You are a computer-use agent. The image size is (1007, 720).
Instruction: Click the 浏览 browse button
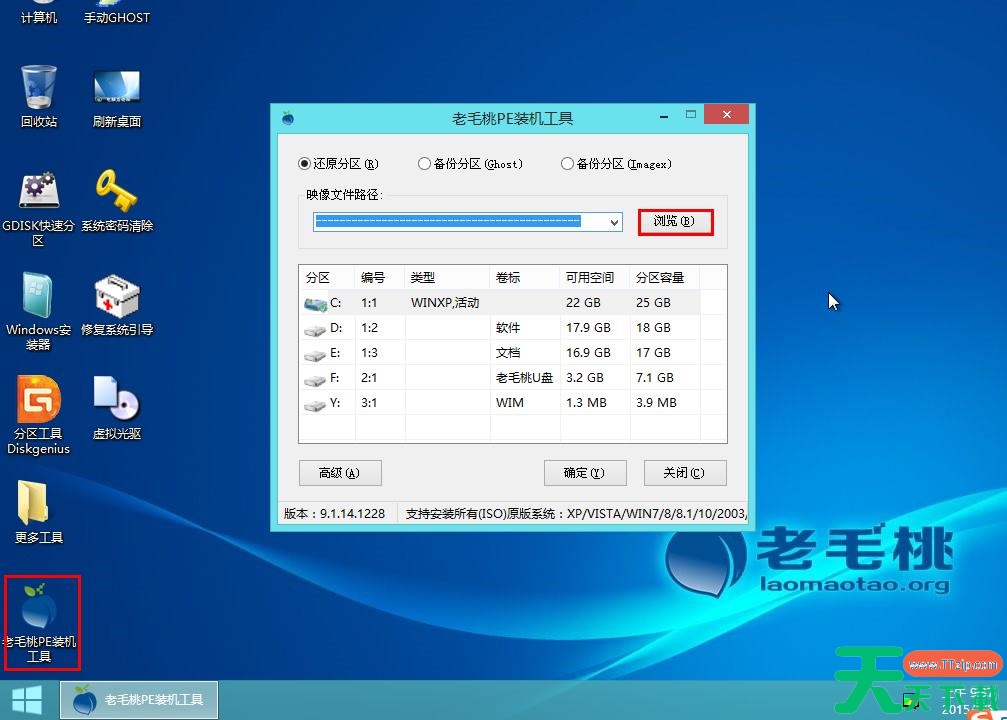click(x=675, y=221)
